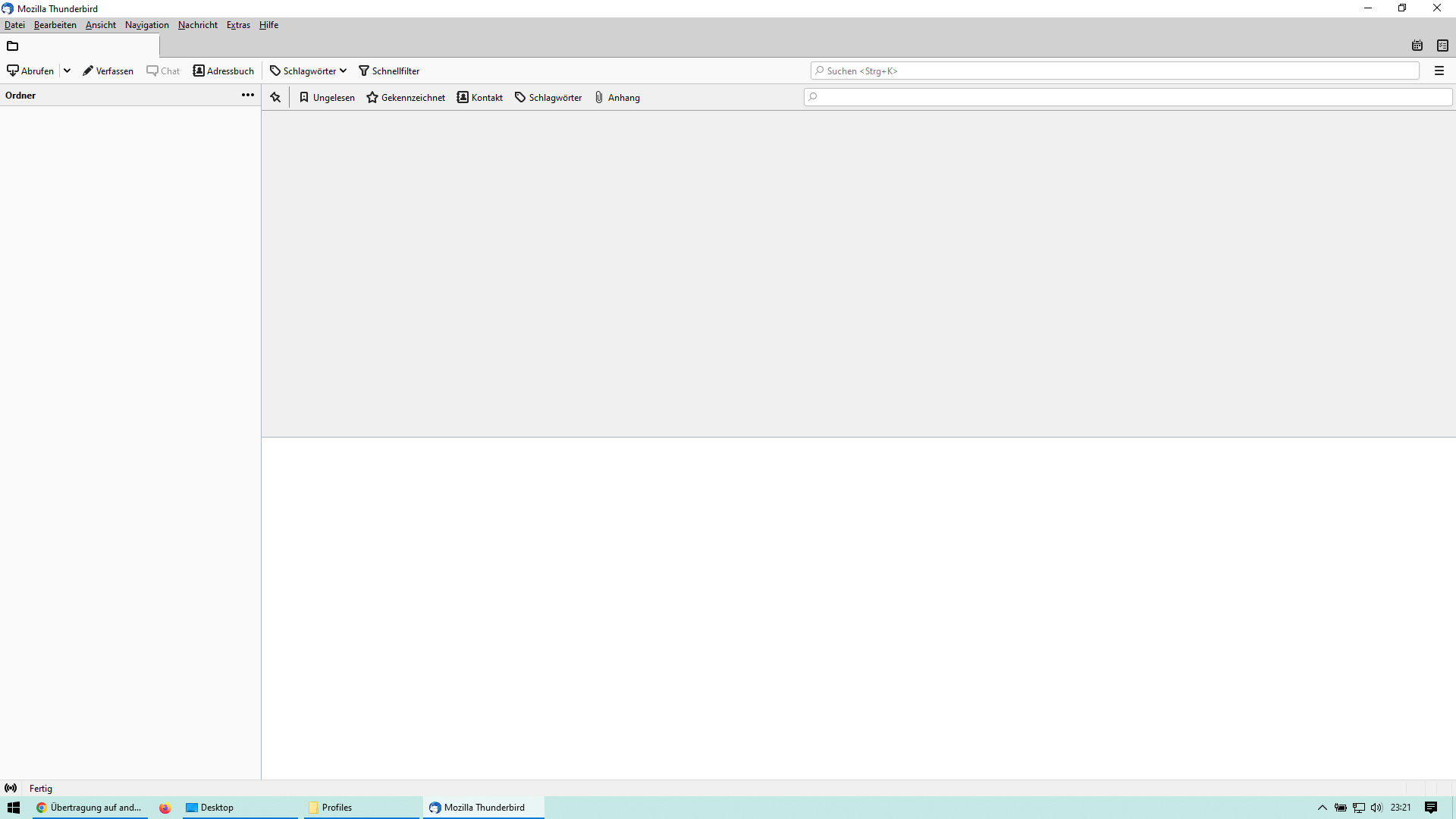This screenshot has width=1456, height=819.
Task: Click the online status icon in the status bar
Action: pyautogui.click(x=11, y=788)
